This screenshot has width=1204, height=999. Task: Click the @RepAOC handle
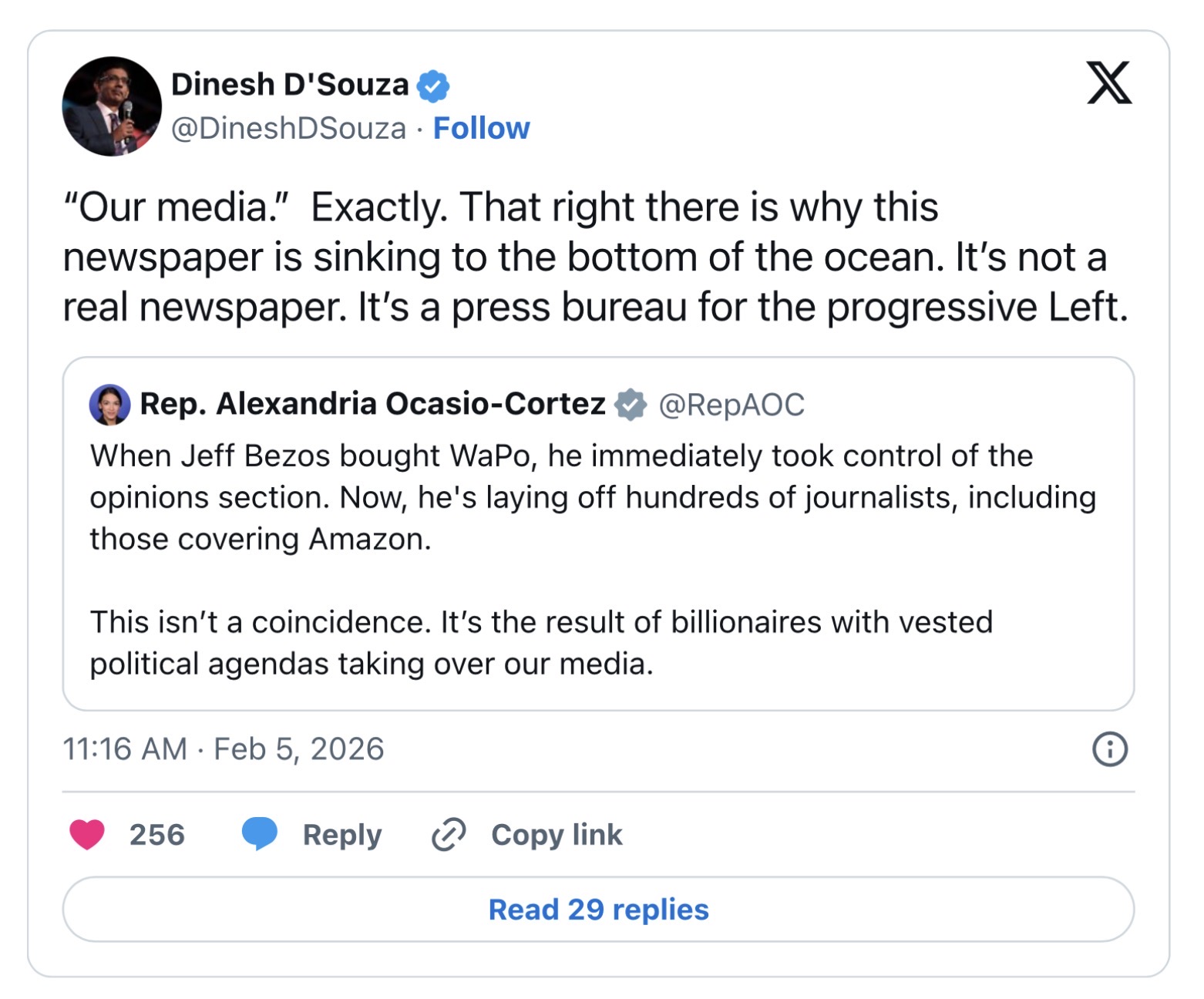coord(731,405)
